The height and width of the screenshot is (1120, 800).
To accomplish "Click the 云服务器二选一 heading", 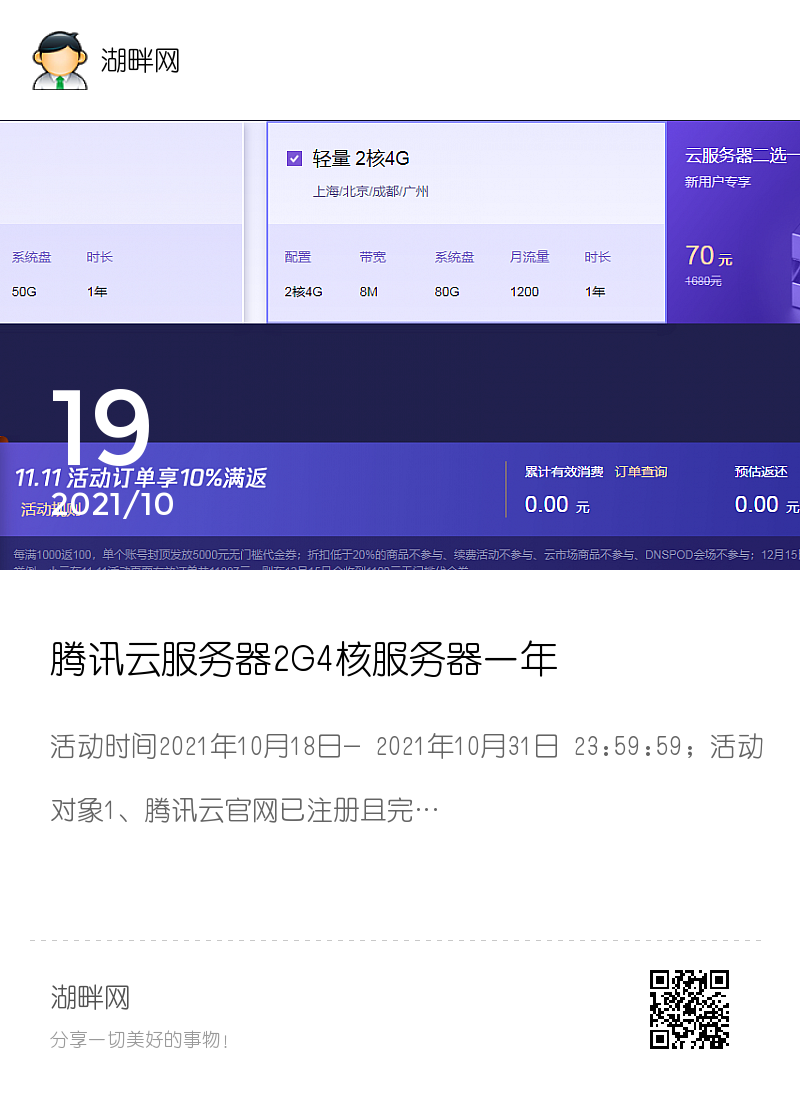I will click(742, 155).
